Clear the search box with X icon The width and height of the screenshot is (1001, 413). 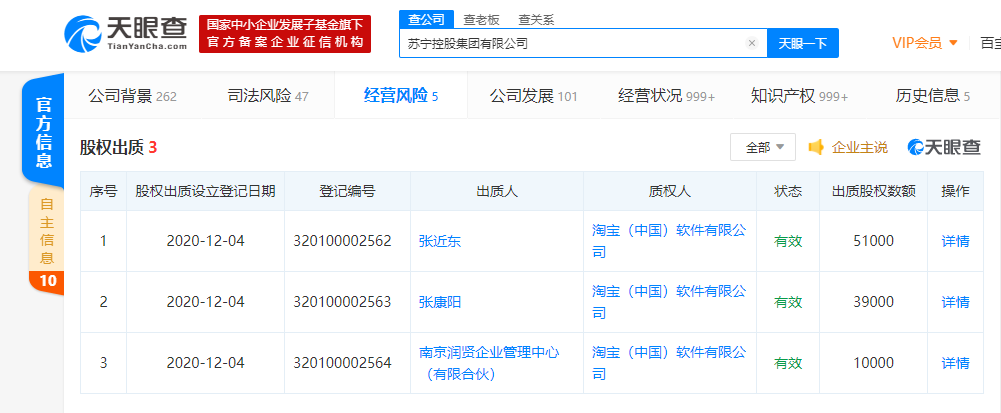coord(752,43)
